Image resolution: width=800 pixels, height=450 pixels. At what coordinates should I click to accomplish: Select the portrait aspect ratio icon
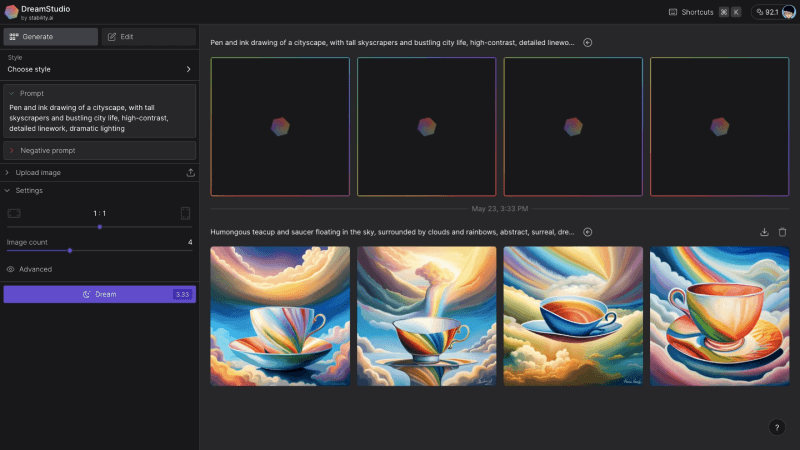pos(185,213)
